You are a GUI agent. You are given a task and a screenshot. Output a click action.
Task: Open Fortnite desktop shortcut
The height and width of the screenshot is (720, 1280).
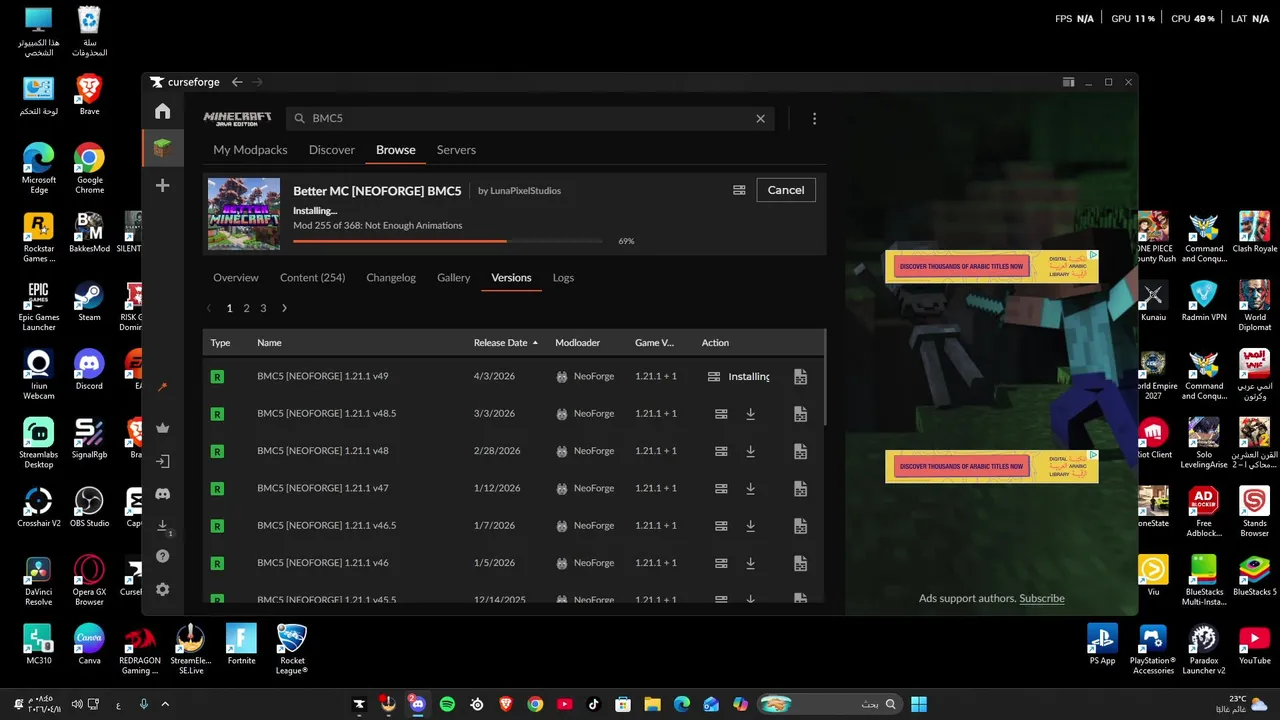pyautogui.click(x=241, y=645)
